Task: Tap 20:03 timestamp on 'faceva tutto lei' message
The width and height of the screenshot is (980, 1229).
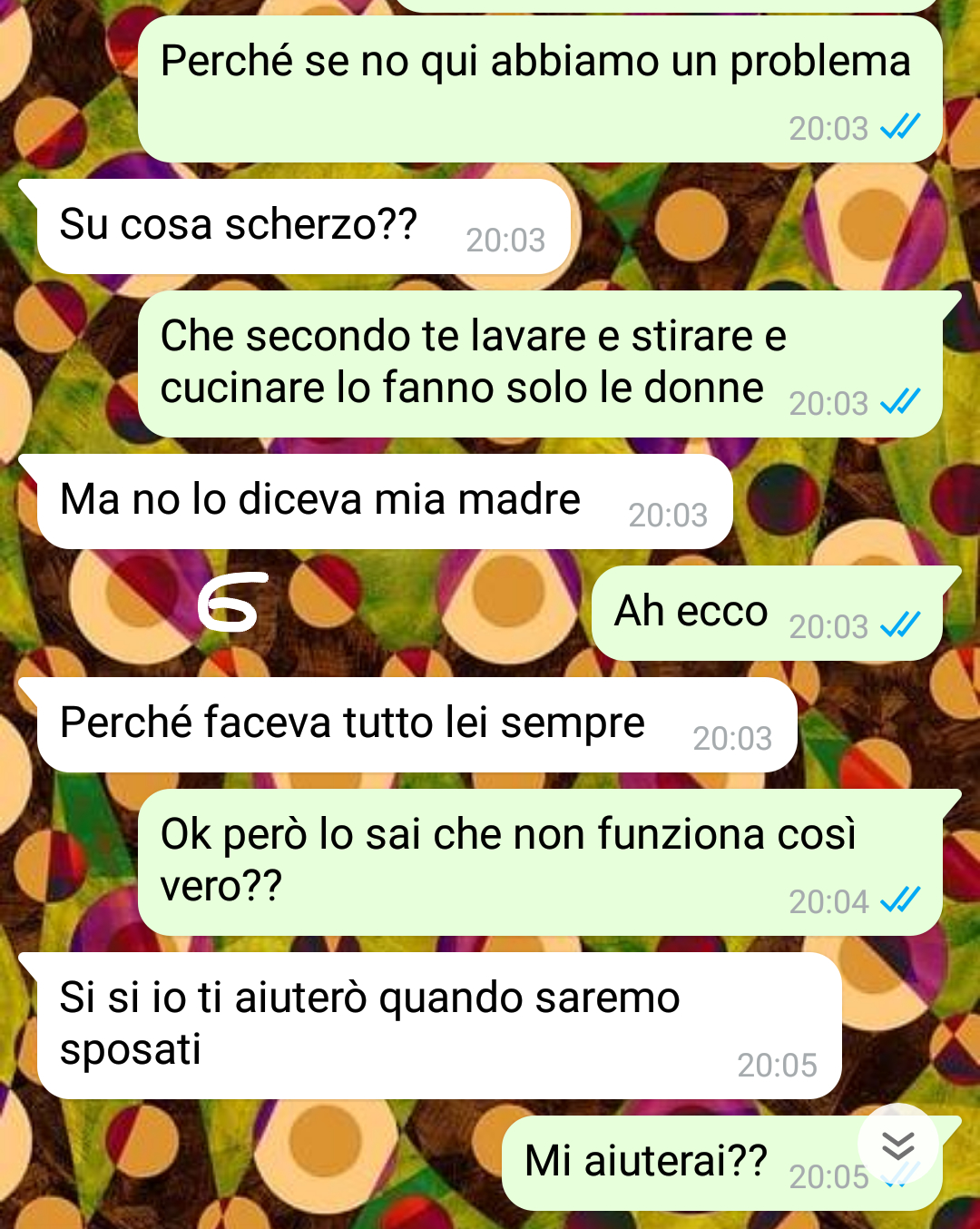Action: pos(732,738)
